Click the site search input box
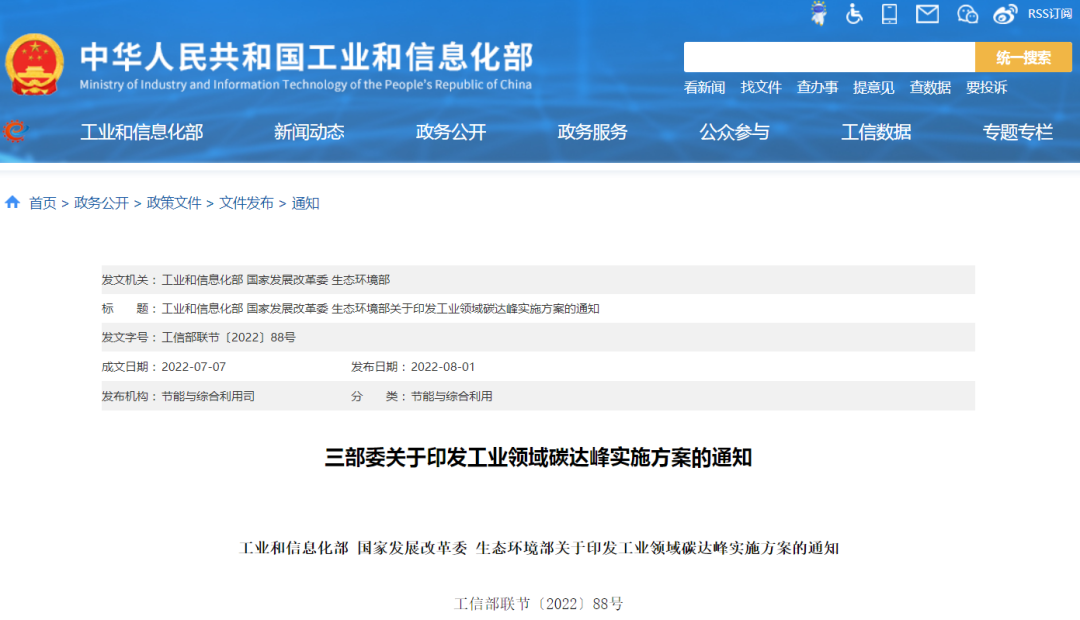The height and width of the screenshot is (620, 1080). point(828,57)
